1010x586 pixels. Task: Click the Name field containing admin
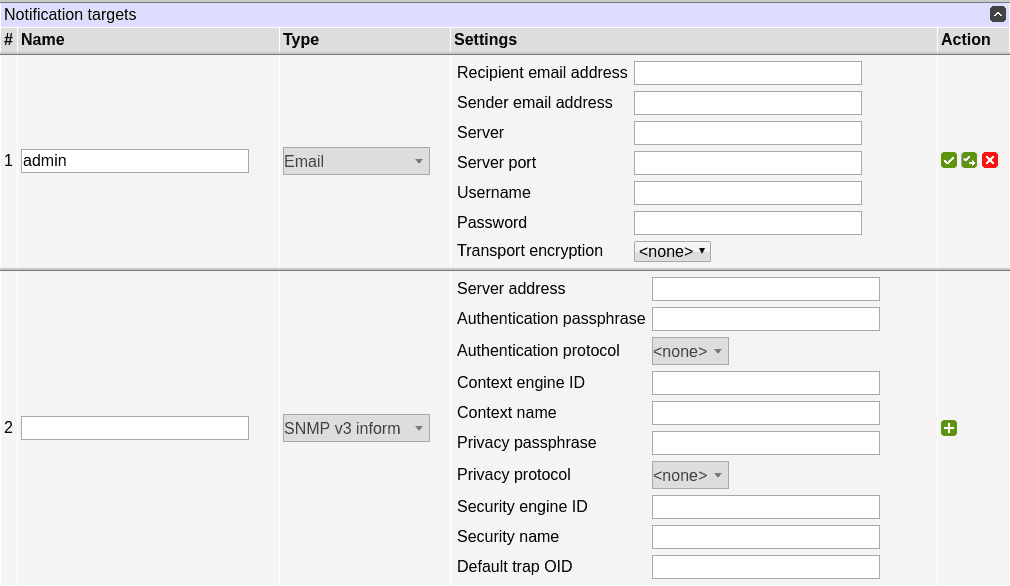click(x=135, y=161)
